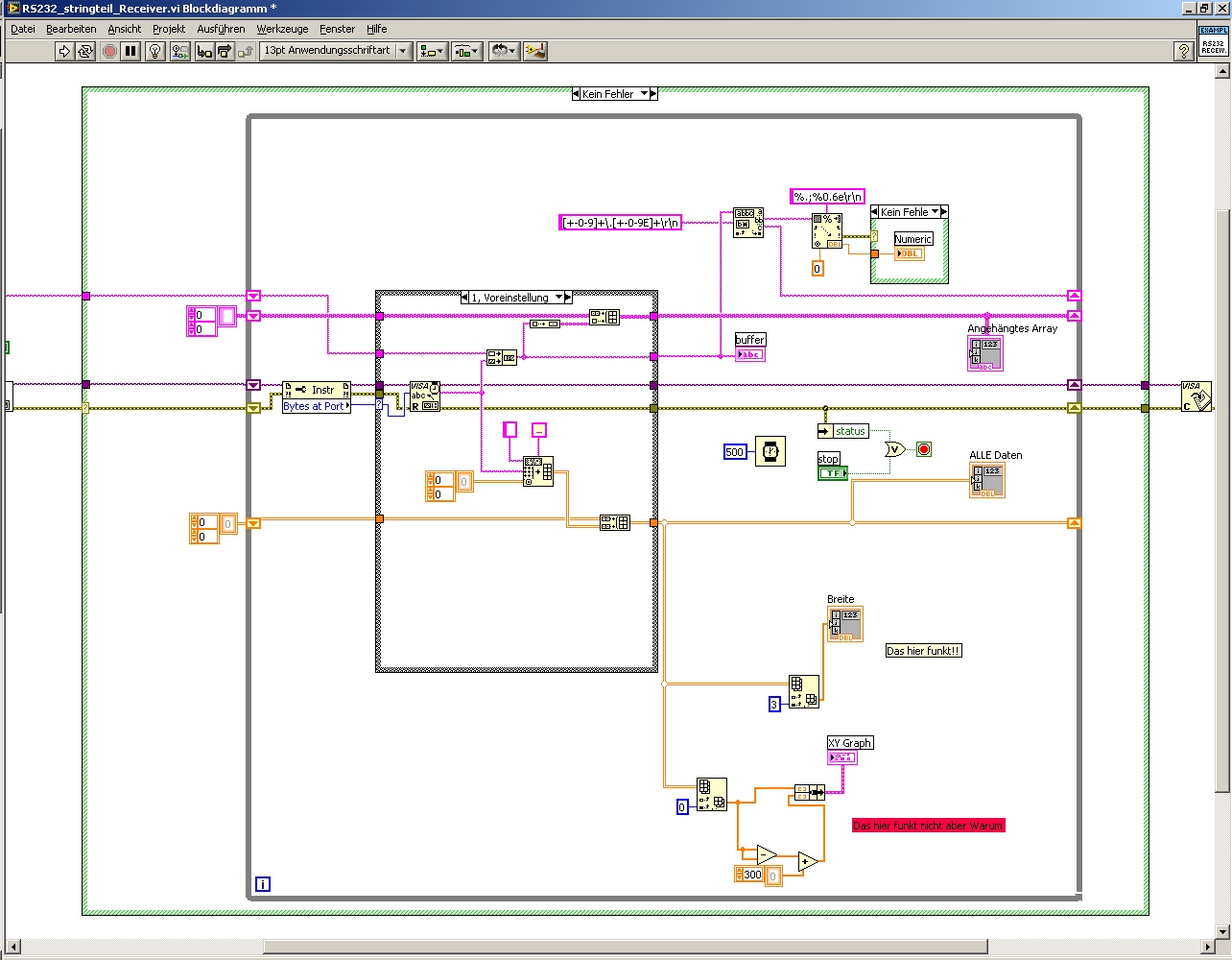Click the stop boolean terminal
Viewport: 1232px width, 960px height.
[833, 473]
